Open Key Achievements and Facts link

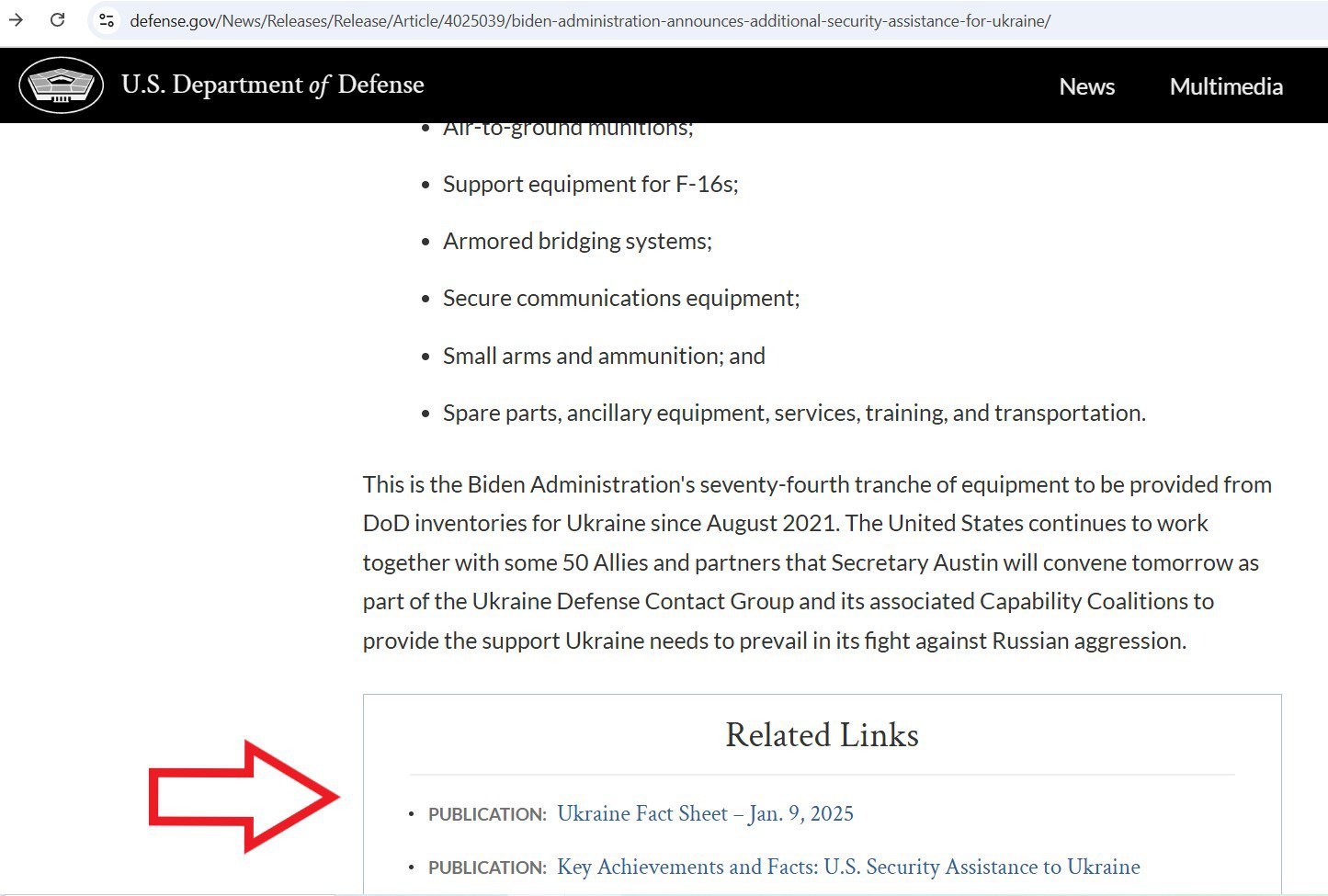coord(847,868)
